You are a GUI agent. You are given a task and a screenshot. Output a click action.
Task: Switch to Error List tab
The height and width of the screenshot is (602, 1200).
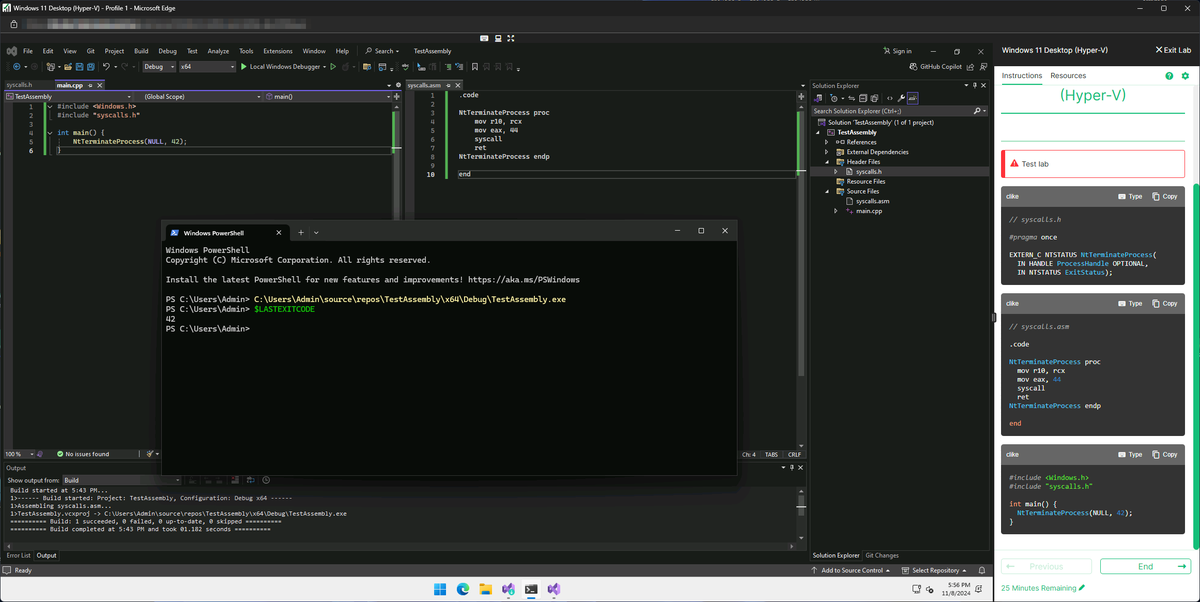pyautogui.click(x=18, y=555)
